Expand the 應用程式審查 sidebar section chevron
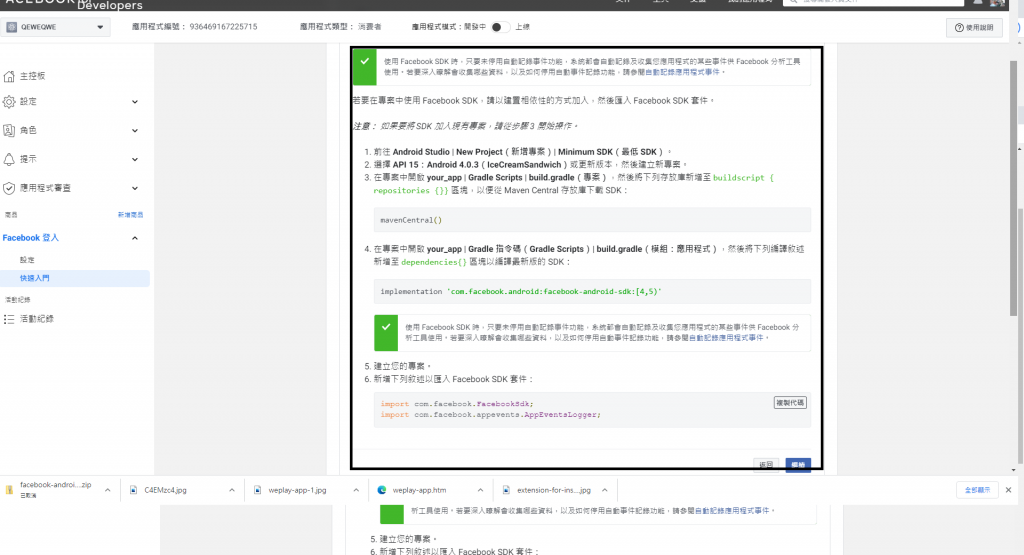The width and height of the screenshot is (1024, 555). (135, 188)
